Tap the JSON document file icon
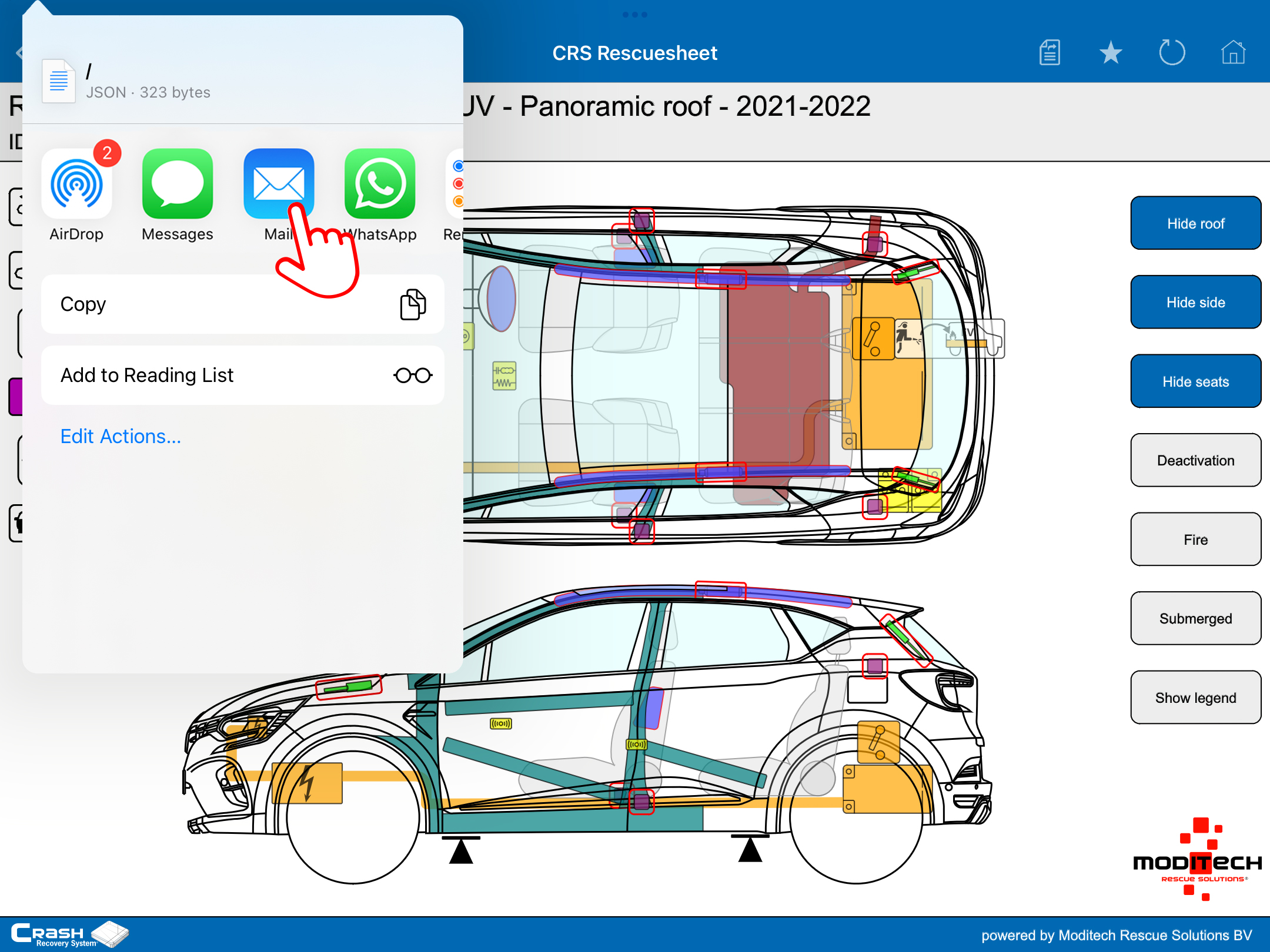Image resolution: width=1270 pixels, height=952 pixels. [58, 81]
